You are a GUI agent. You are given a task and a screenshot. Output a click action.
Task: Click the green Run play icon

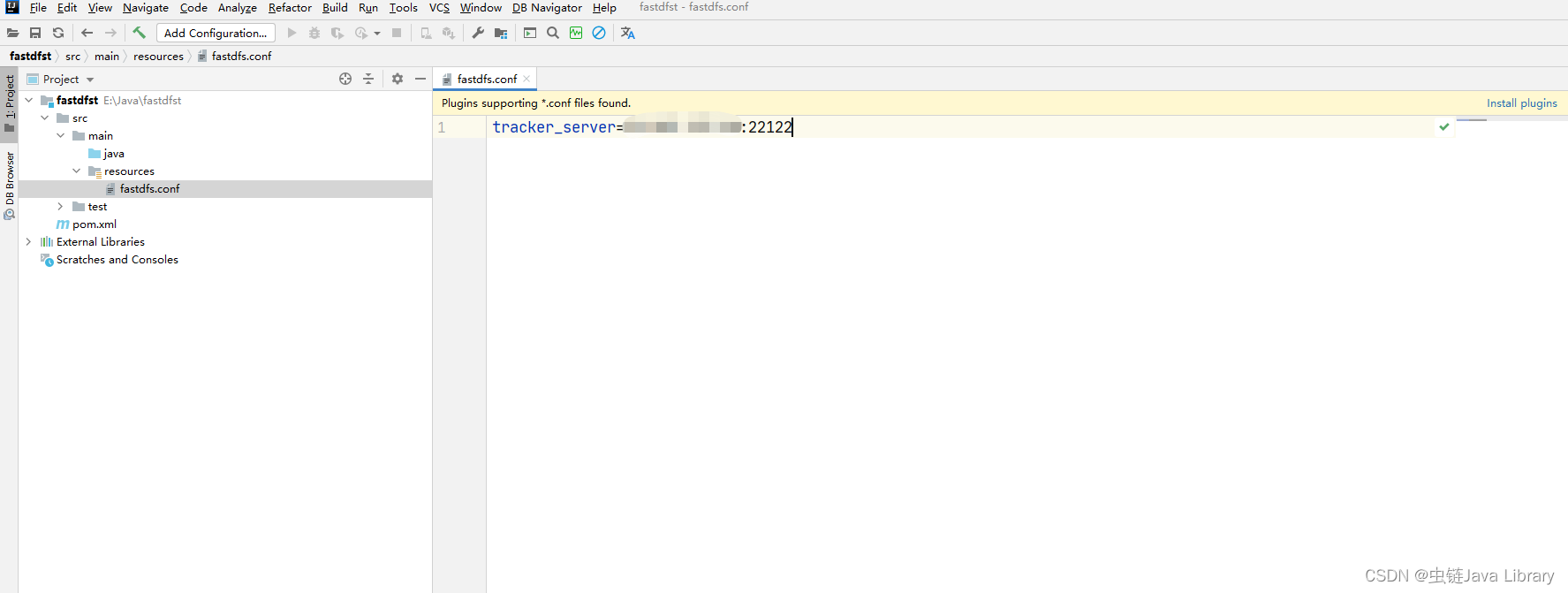292,33
